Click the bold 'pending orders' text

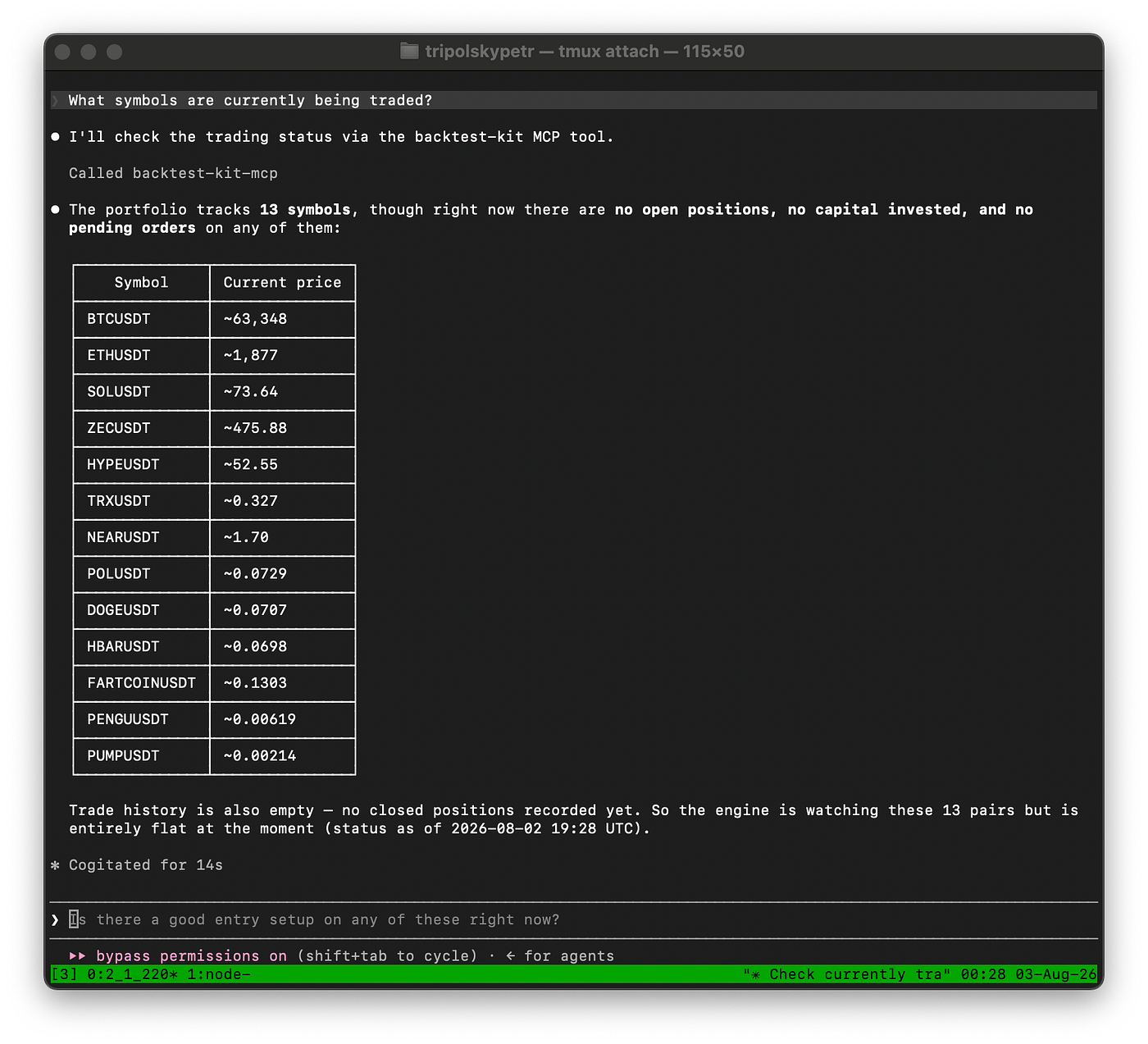[x=132, y=228]
